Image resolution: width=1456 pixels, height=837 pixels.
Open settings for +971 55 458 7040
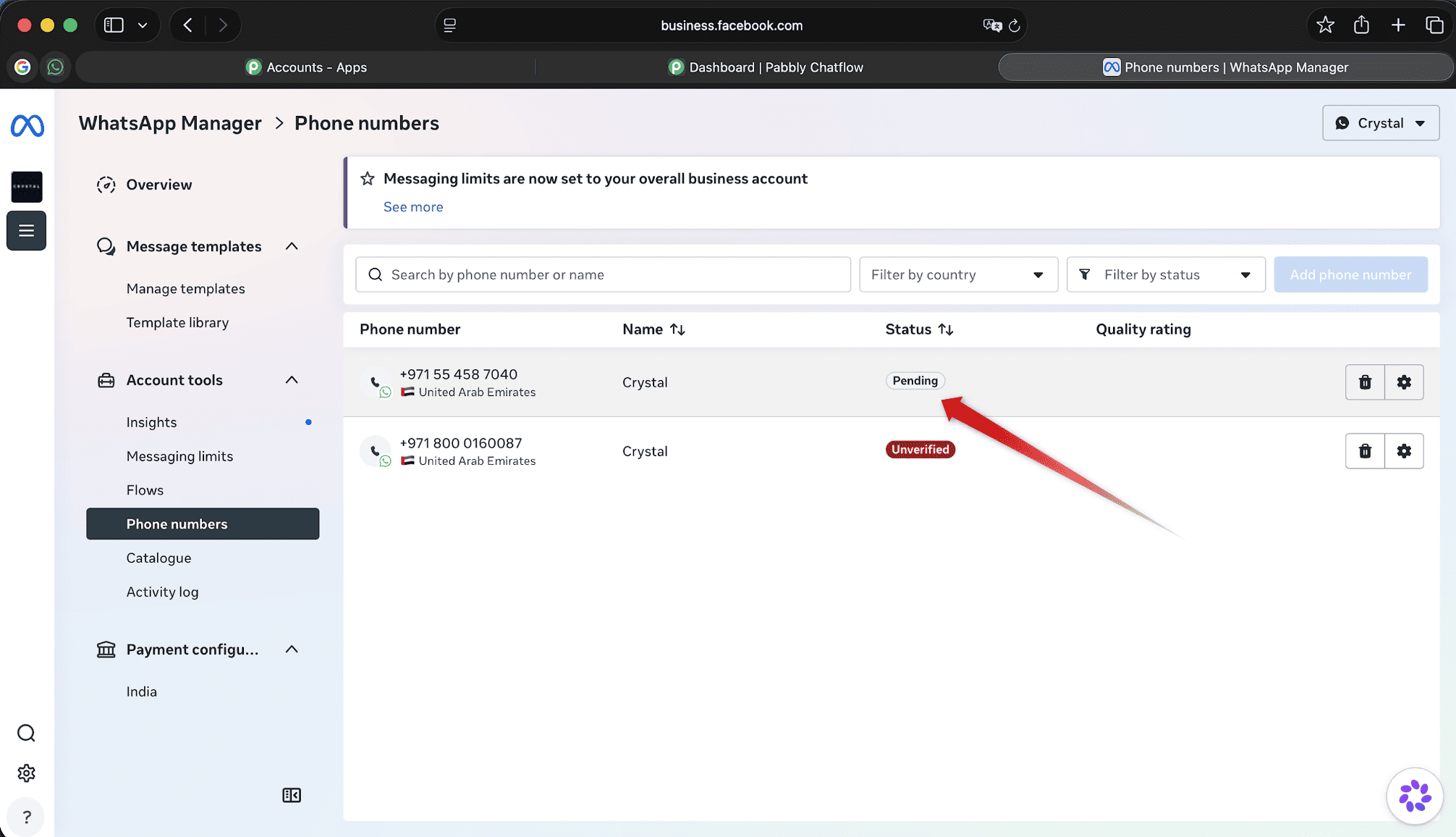click(x=1404, y=382)
